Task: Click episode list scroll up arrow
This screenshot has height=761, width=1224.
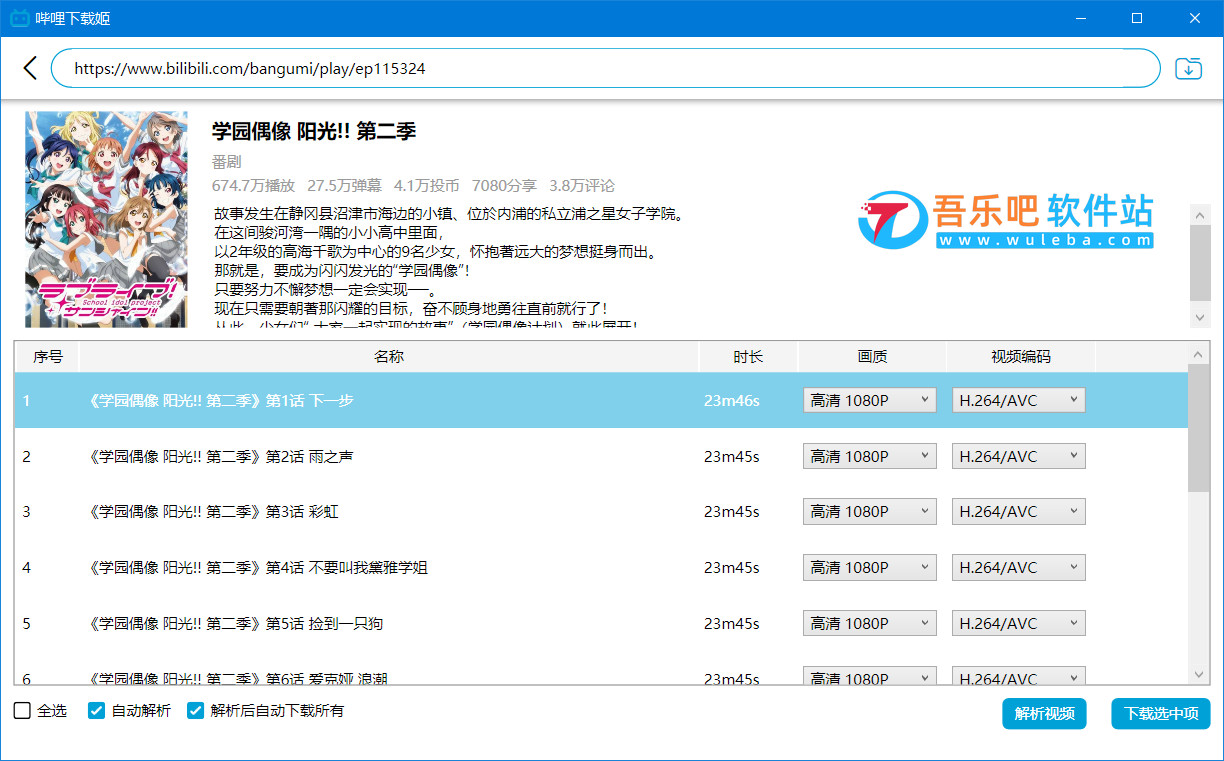Action: tap(1198, 354)
